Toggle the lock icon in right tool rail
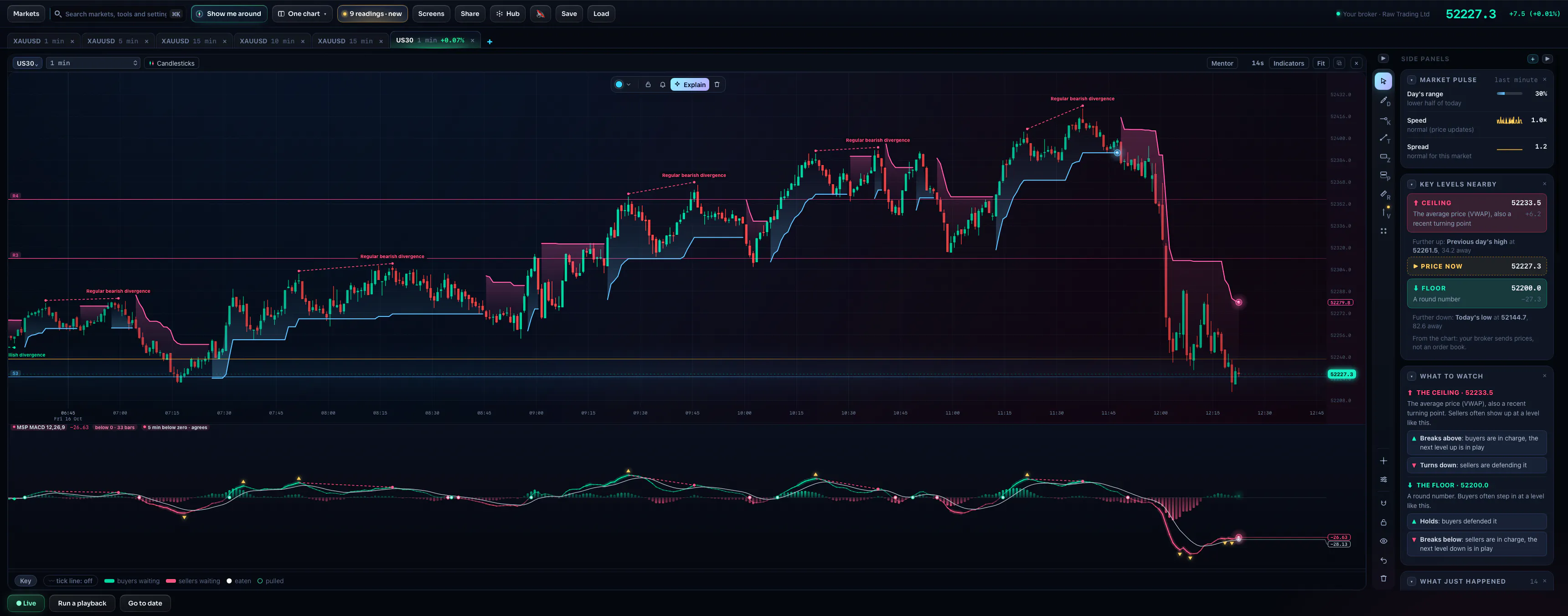Screen dimensions: 1568x616 click(1383, 522)
